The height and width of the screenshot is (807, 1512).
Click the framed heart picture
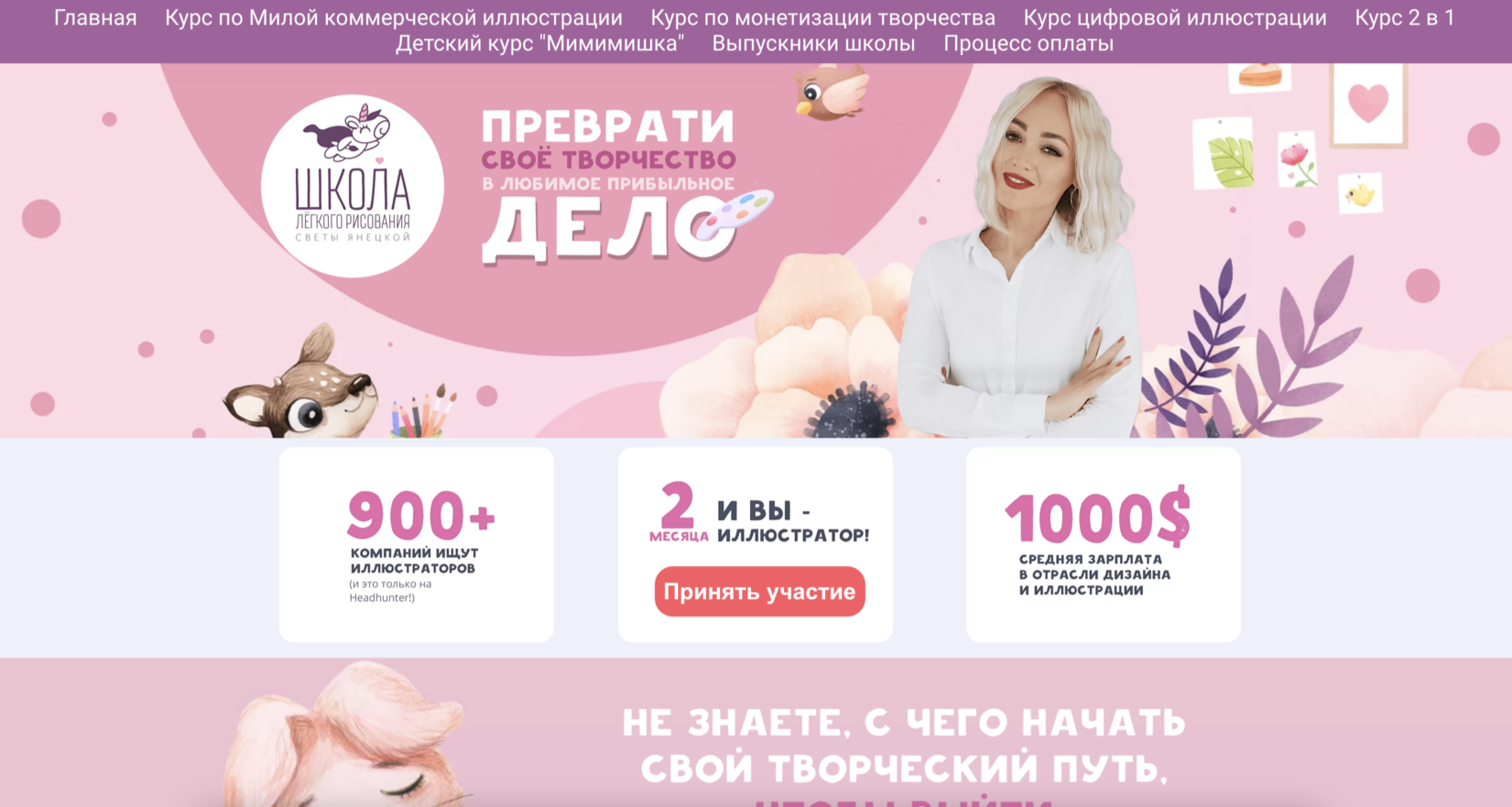[1368, 104]
